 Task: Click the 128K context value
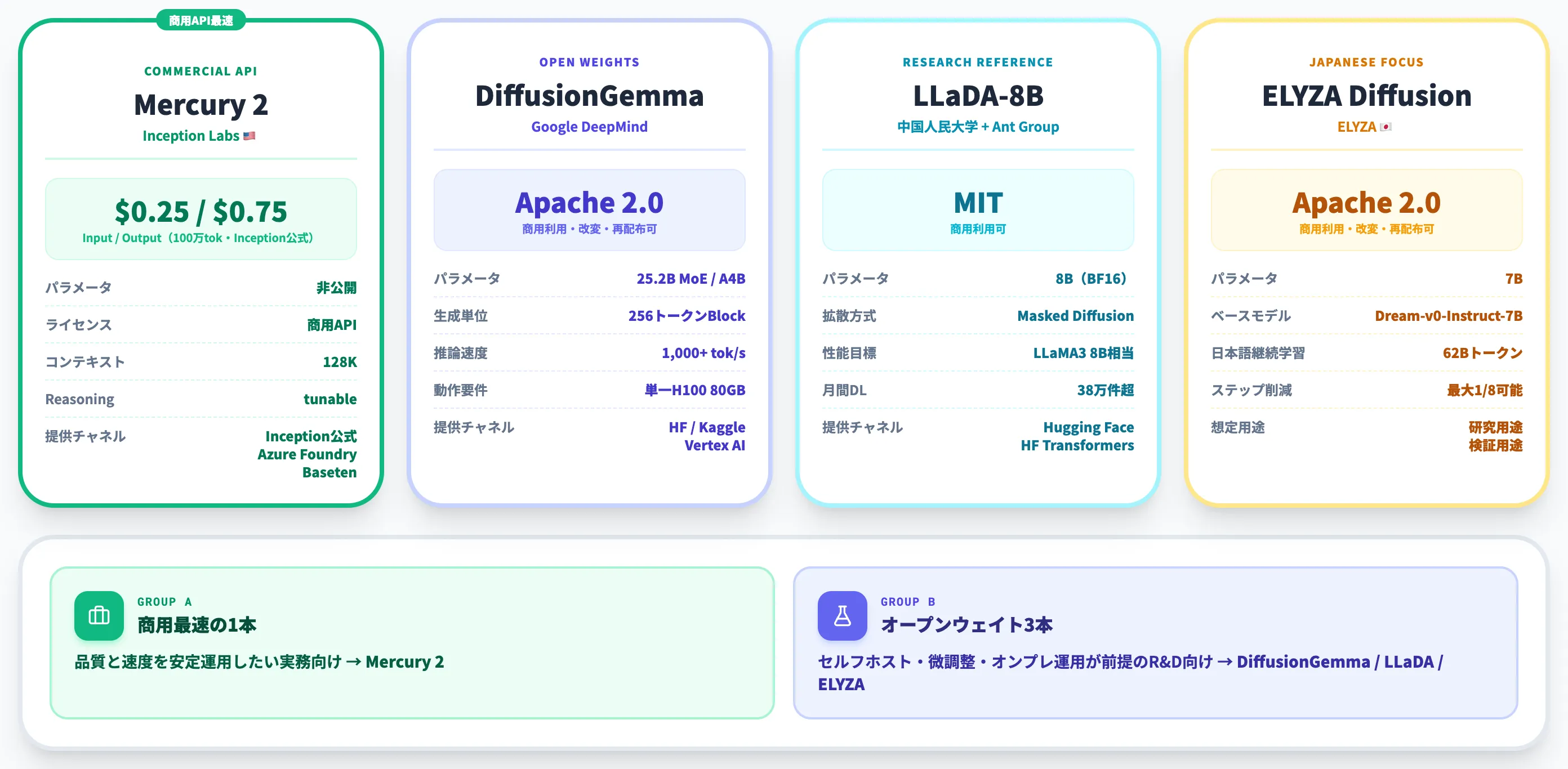(x=340, y=362)
